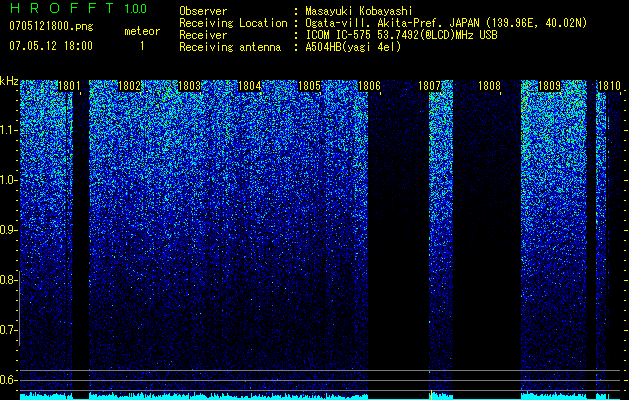Click the 0.6 kHz axis label
The width and height of the screenshot is (629, 400).
click(8, 380)
